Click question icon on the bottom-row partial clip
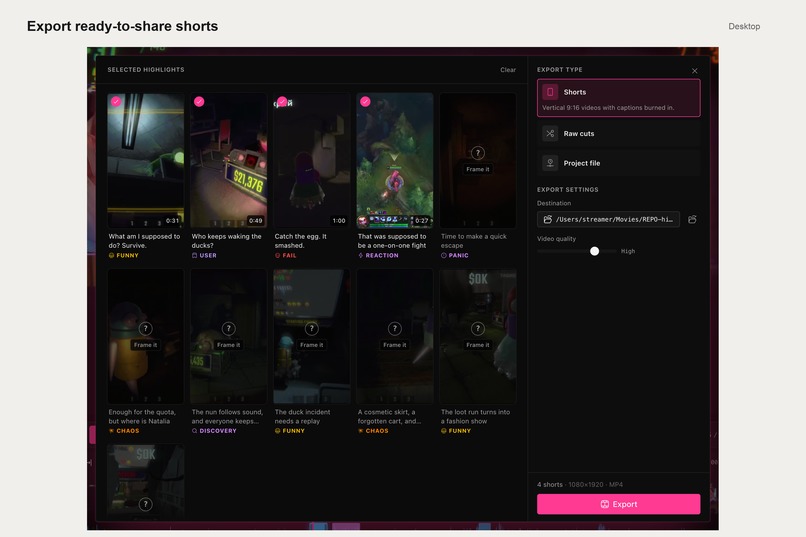 pos(145,504)
